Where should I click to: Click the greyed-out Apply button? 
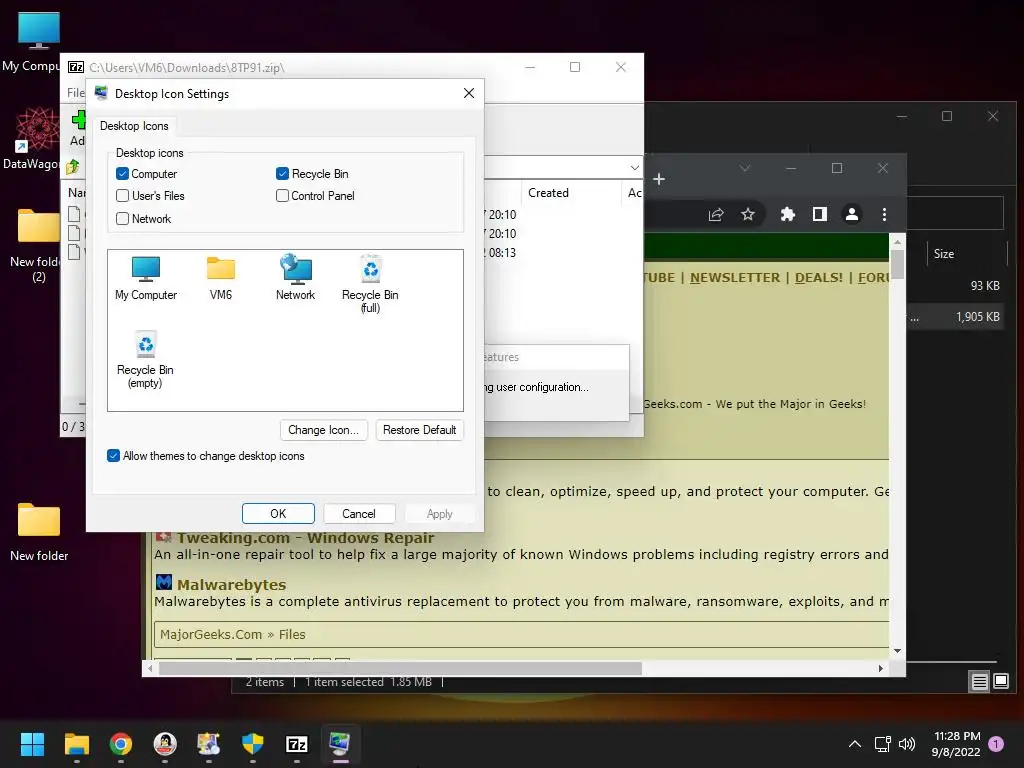(x=440, y=513)
